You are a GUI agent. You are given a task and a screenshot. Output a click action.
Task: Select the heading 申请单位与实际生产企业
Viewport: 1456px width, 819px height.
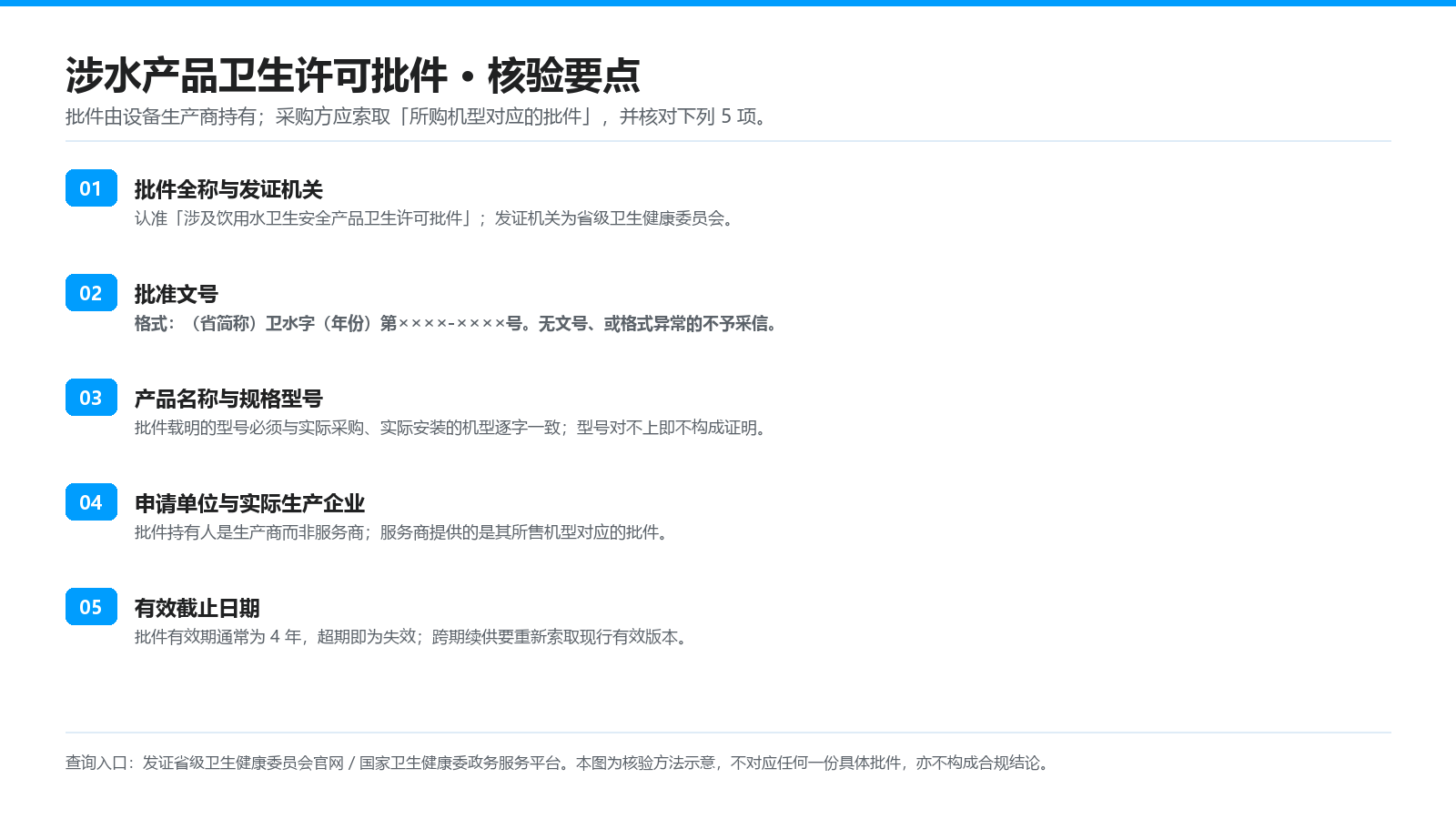249,503
